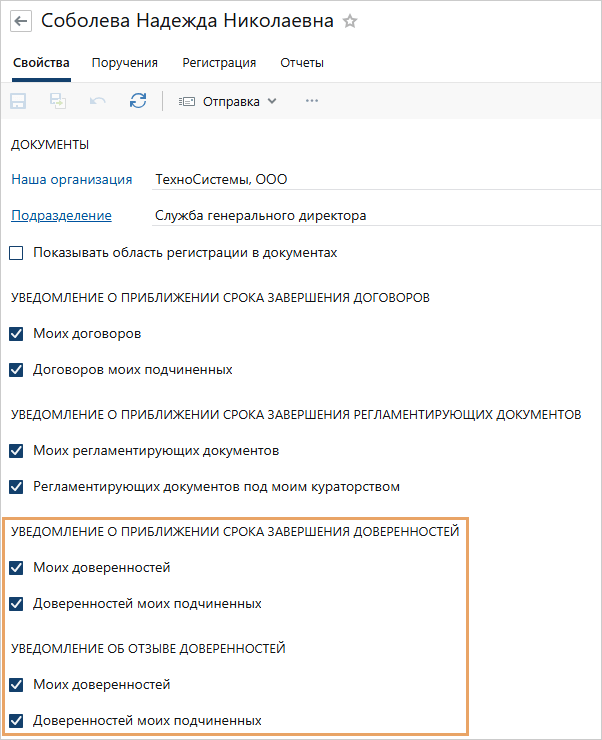Open the Регистрация tab
Viewport: 602px width, 740px height.
coord(219,62)
